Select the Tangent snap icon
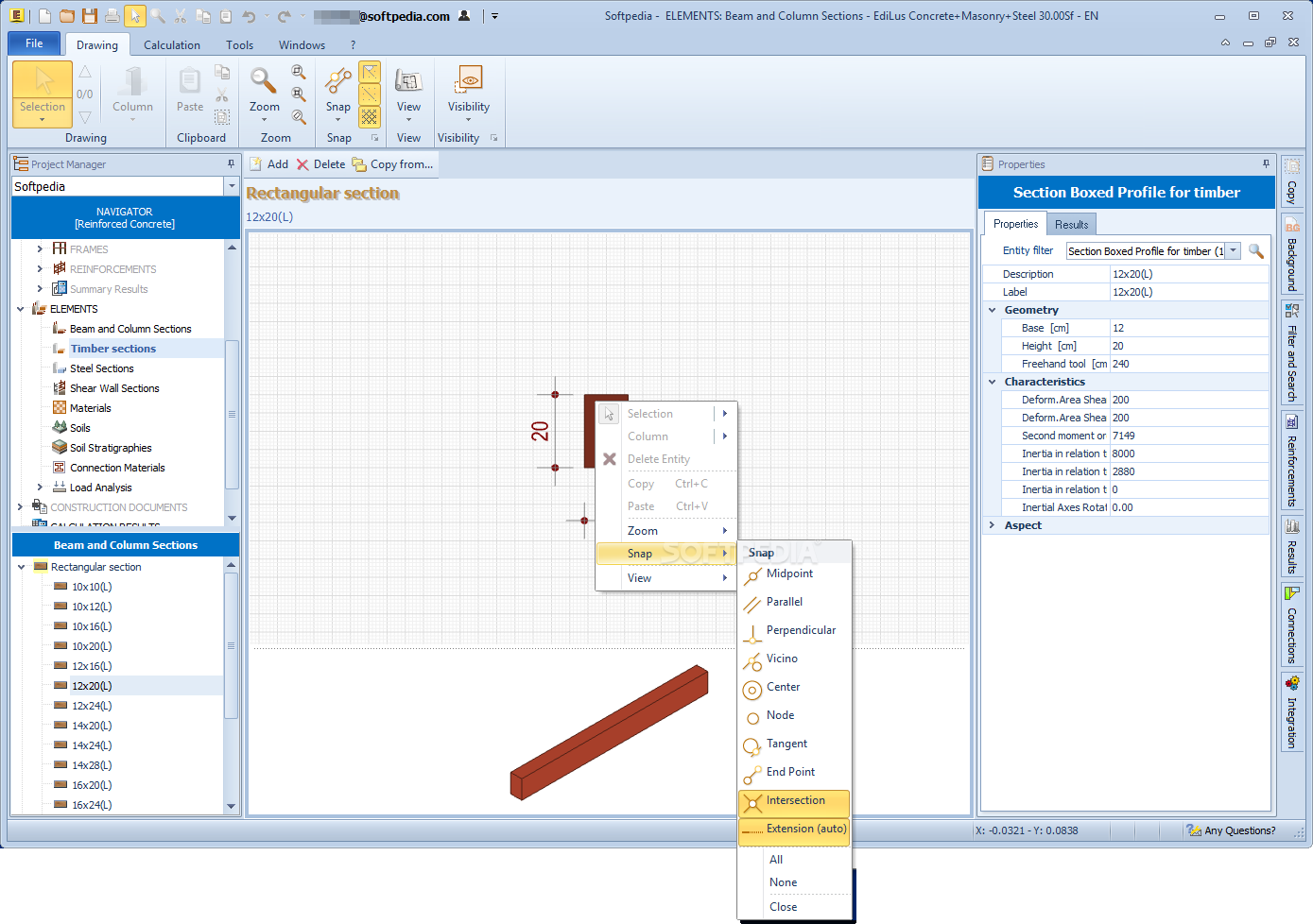1313x924 pixels. (x=752, y=746)
